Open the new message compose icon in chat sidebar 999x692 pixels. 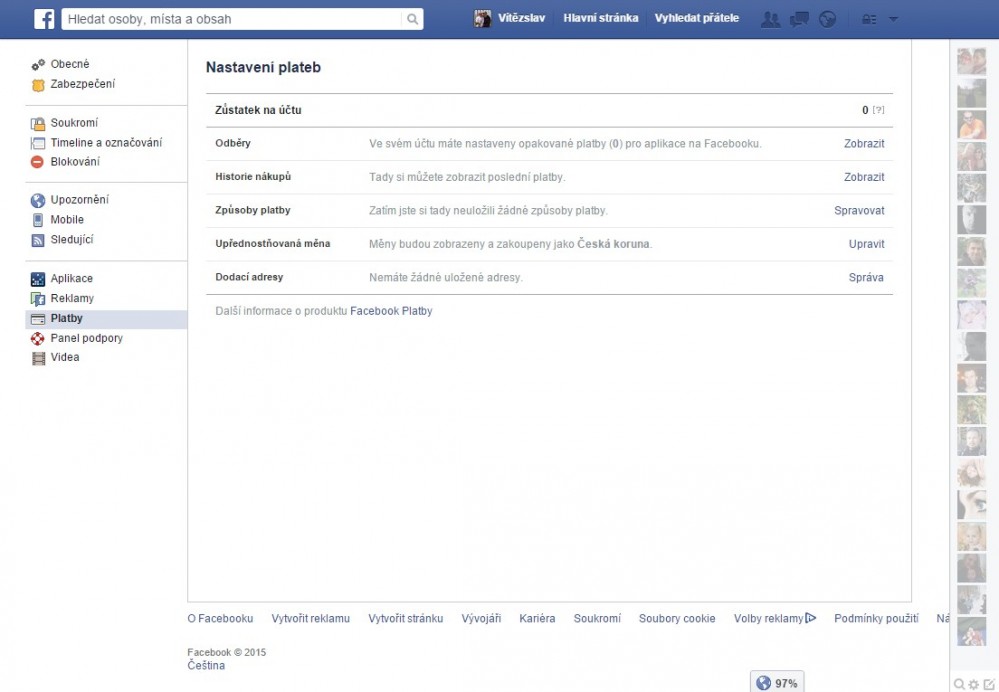pyautogui.click(x=989, y=684)
